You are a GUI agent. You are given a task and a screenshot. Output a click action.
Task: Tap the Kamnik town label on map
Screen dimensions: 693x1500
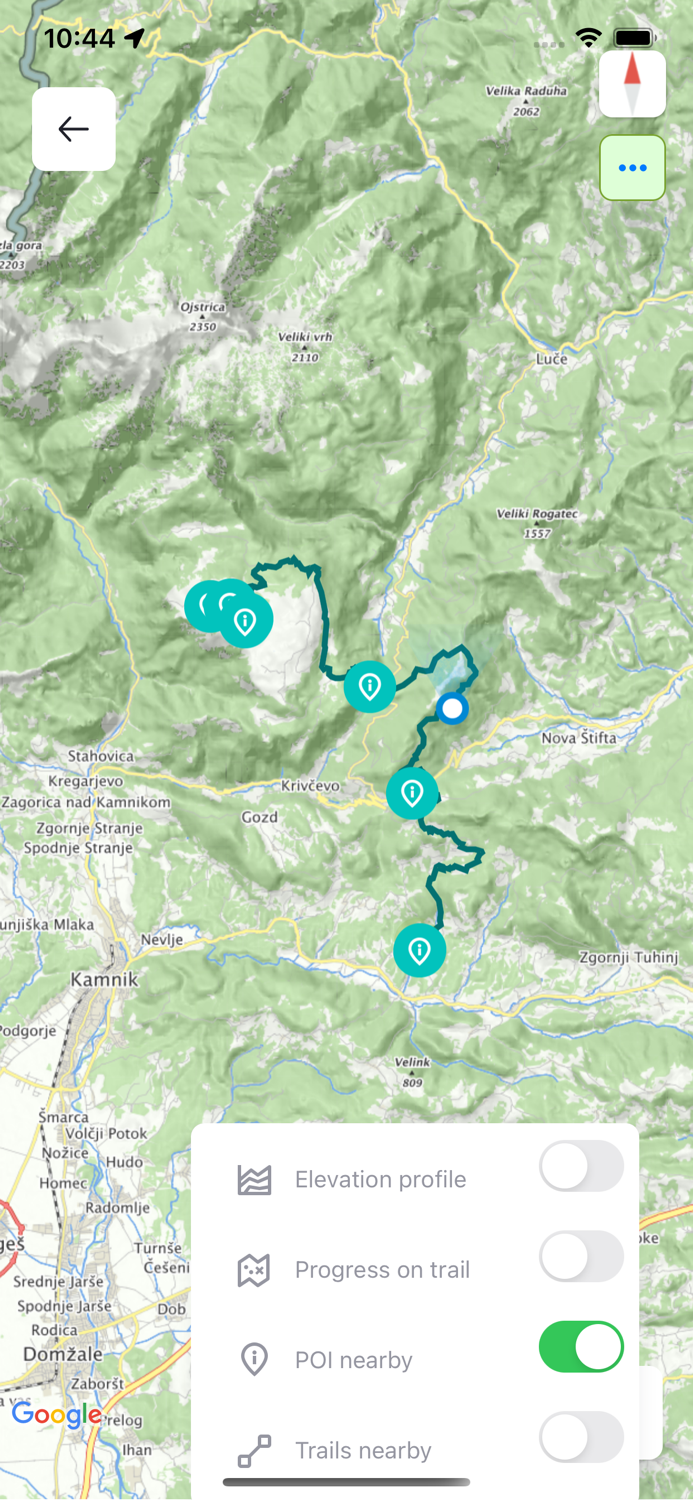pos(104,980)
